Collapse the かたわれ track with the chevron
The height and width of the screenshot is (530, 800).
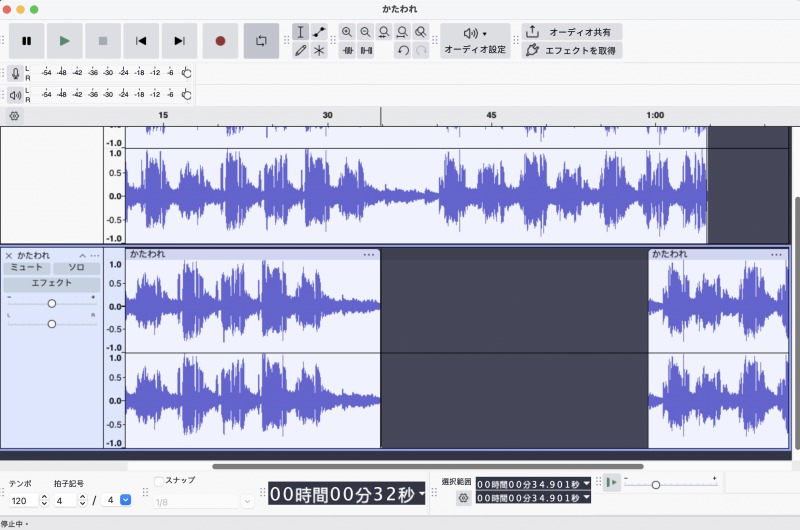82,256
